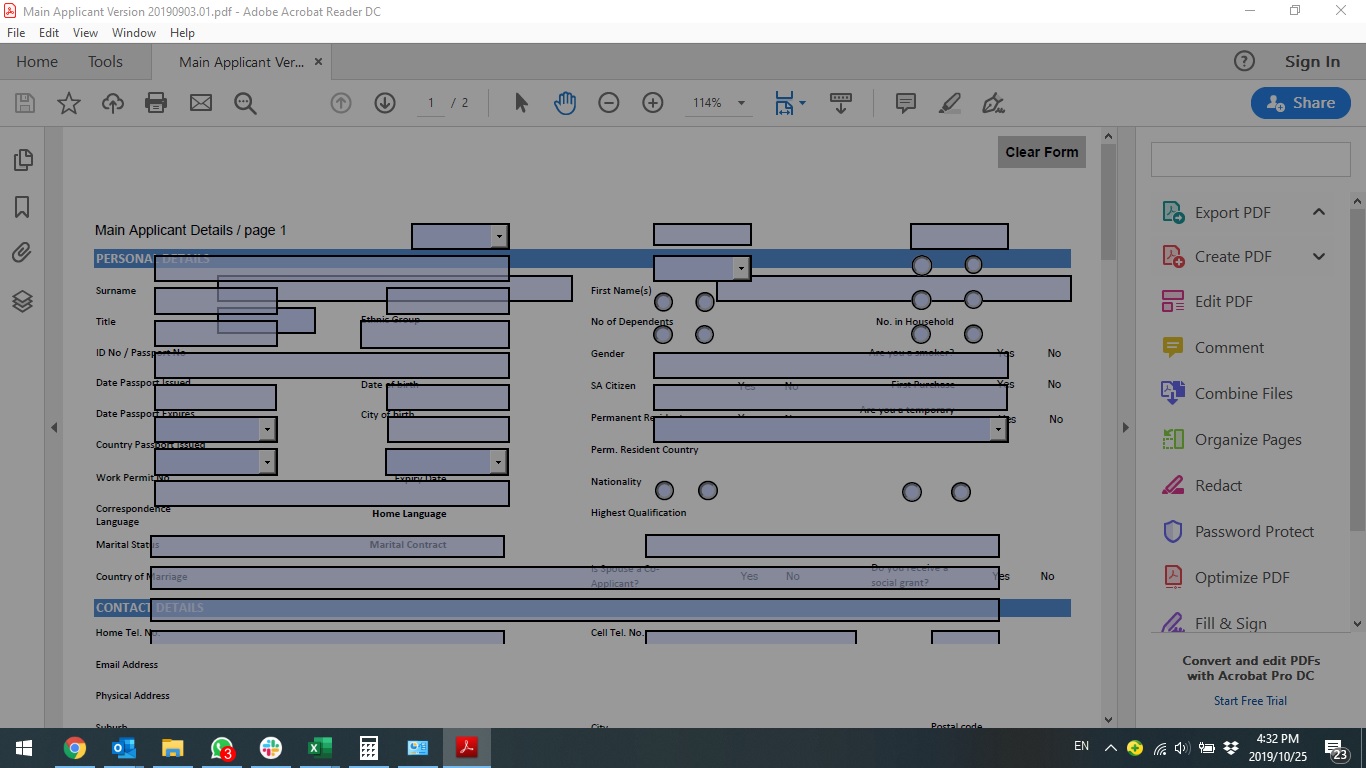This screenshot has width=1366, height=768.
Task: Select the first Nationality row radio button
Action: click(x=664, y=491)
